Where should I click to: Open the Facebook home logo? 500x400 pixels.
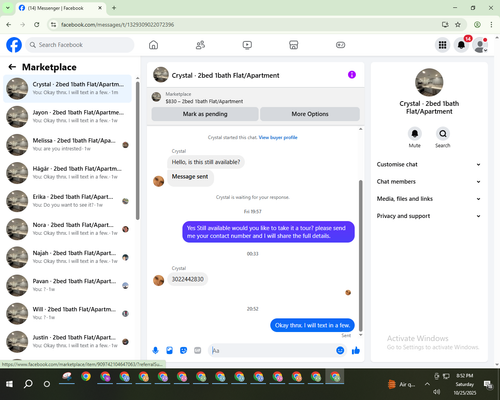point(14,45)
